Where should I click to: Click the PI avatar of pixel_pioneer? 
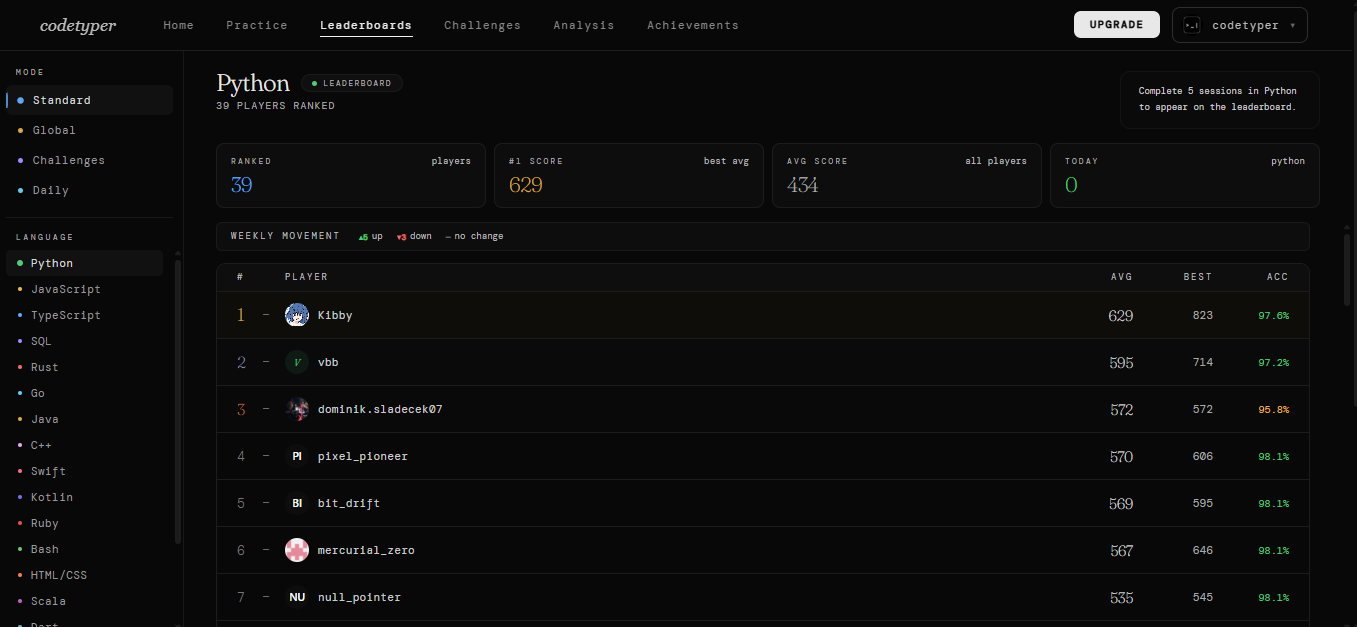tap(296, 456)
